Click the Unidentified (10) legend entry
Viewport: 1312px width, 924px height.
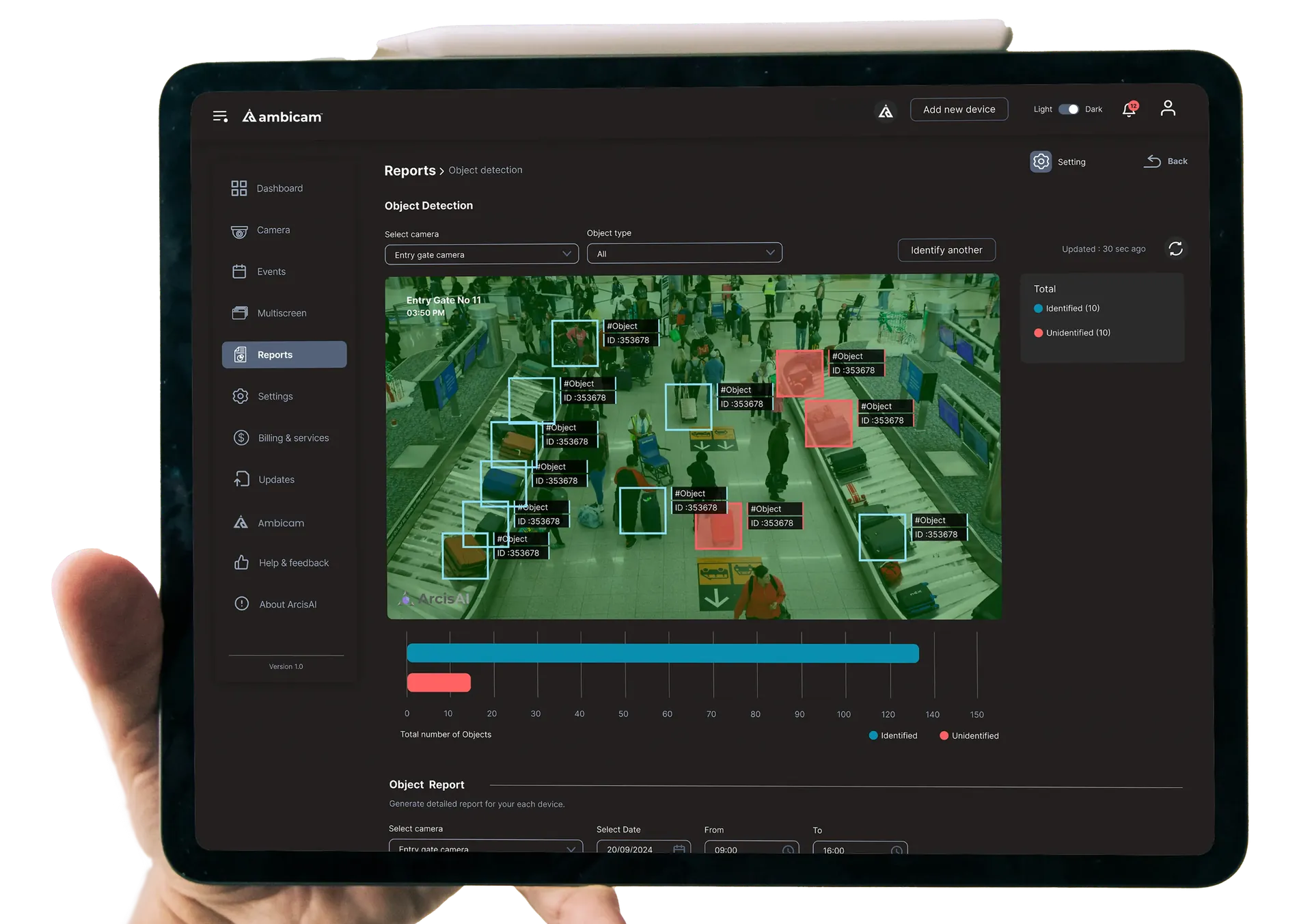pos(1072,333)
